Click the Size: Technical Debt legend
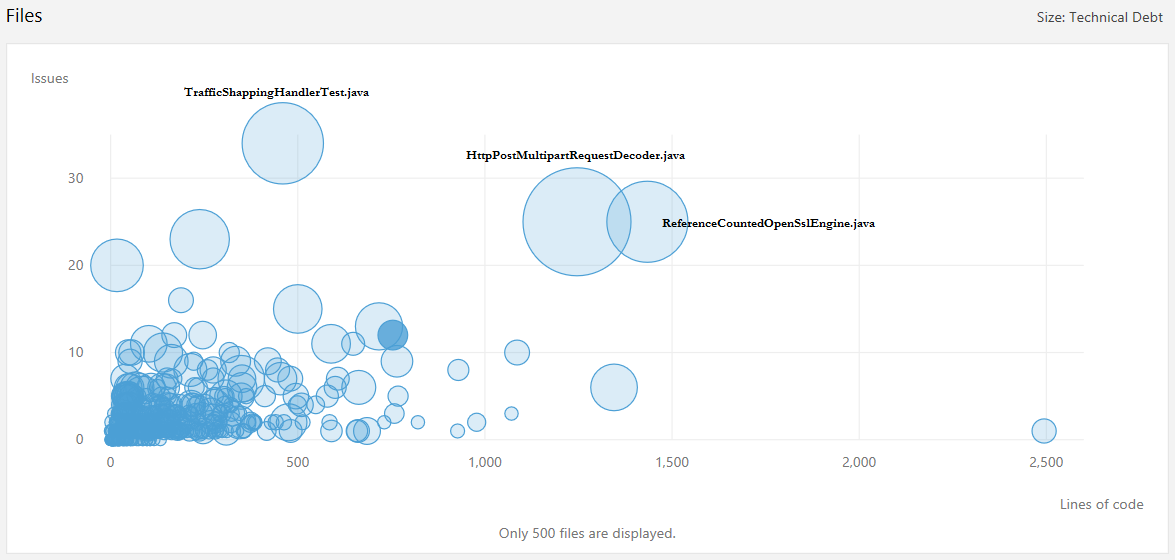Screen dimensions: 1175x560 click(1099, 18)
